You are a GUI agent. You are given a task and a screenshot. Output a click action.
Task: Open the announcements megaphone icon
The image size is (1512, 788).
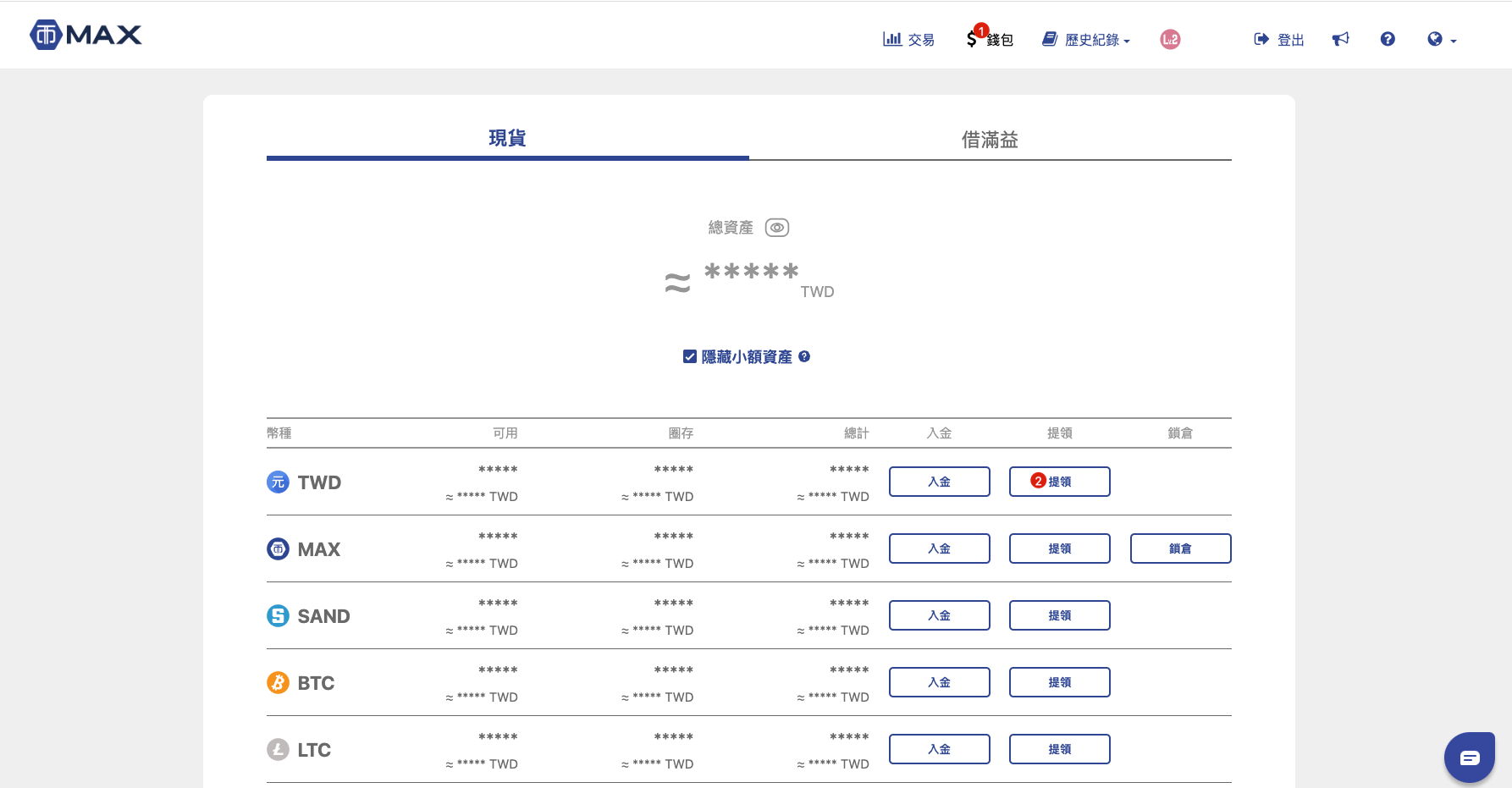coord(1341,39)
